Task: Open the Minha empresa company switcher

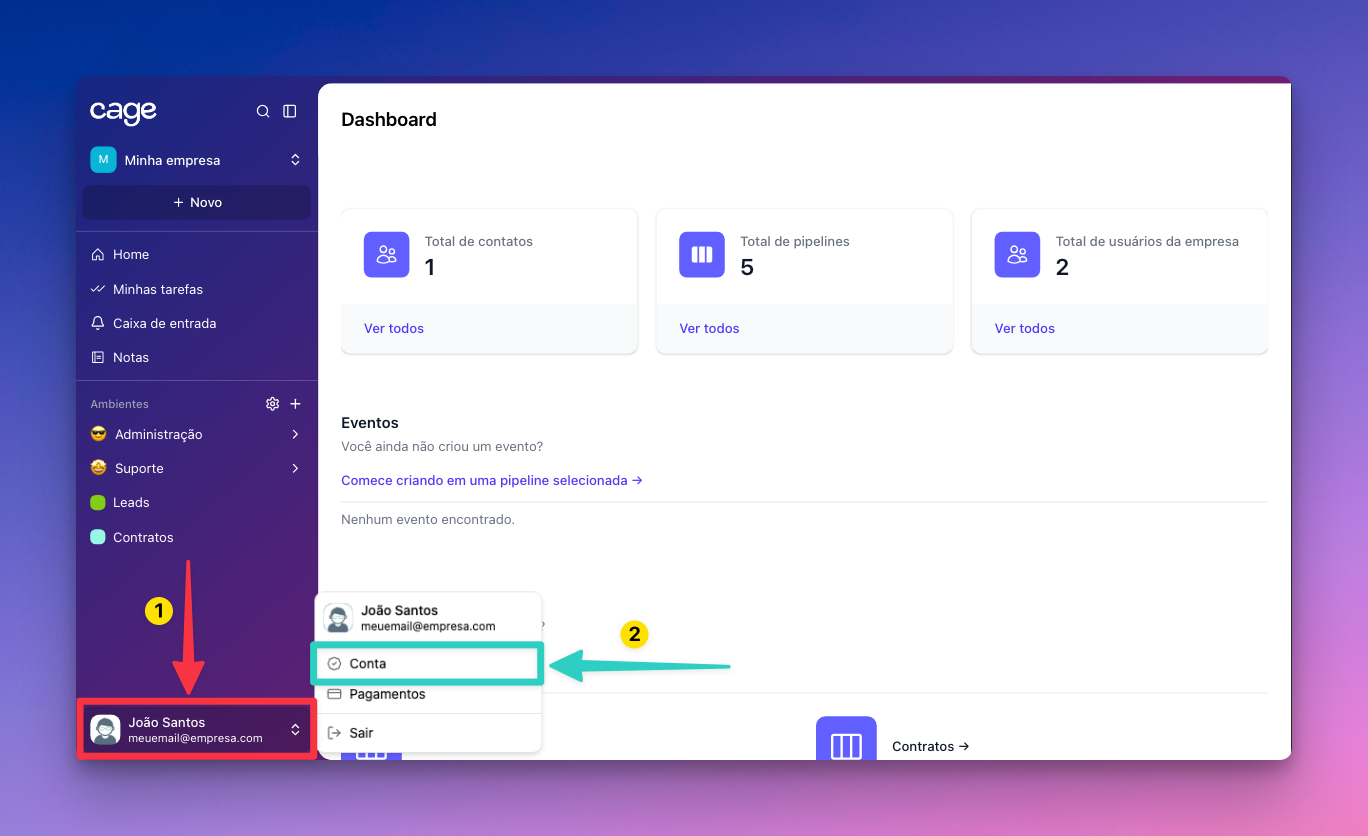Action: [x=196, y=160]
